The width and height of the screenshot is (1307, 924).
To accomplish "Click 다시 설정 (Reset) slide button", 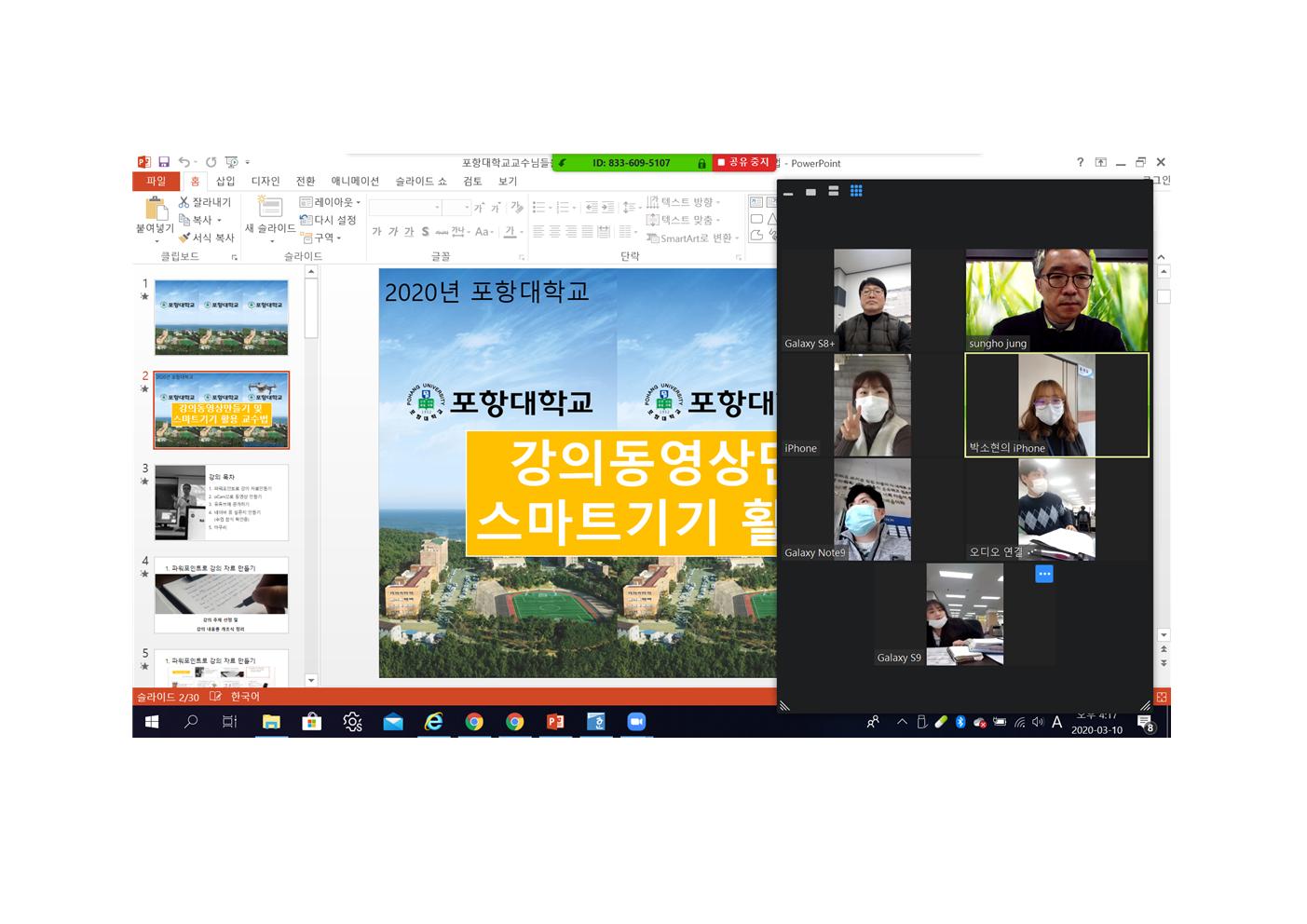I will (328, 220).
